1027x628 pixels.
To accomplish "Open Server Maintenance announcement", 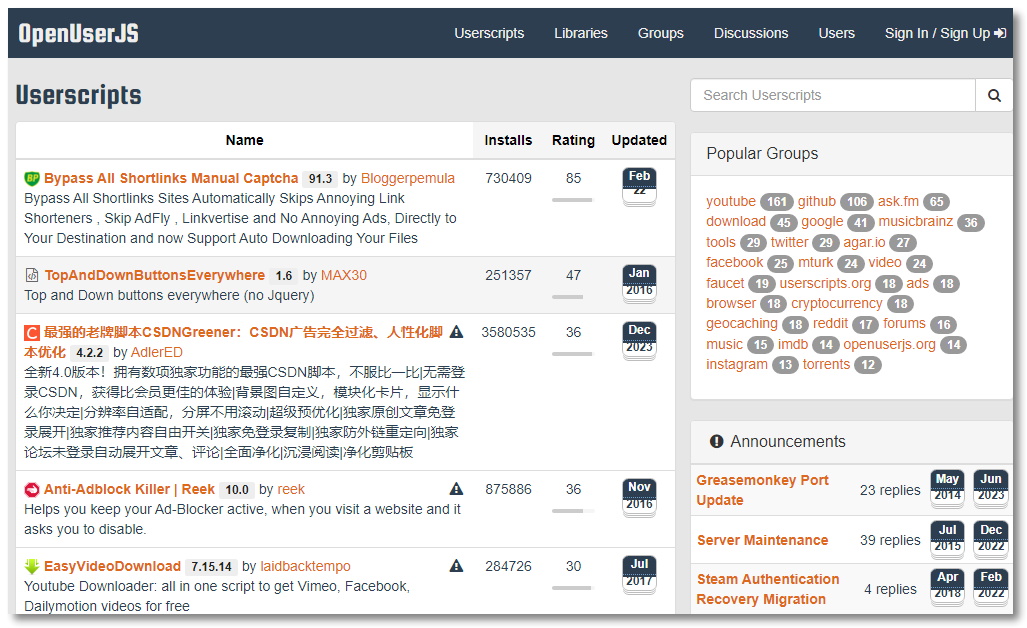I will (x=762, y=540).
